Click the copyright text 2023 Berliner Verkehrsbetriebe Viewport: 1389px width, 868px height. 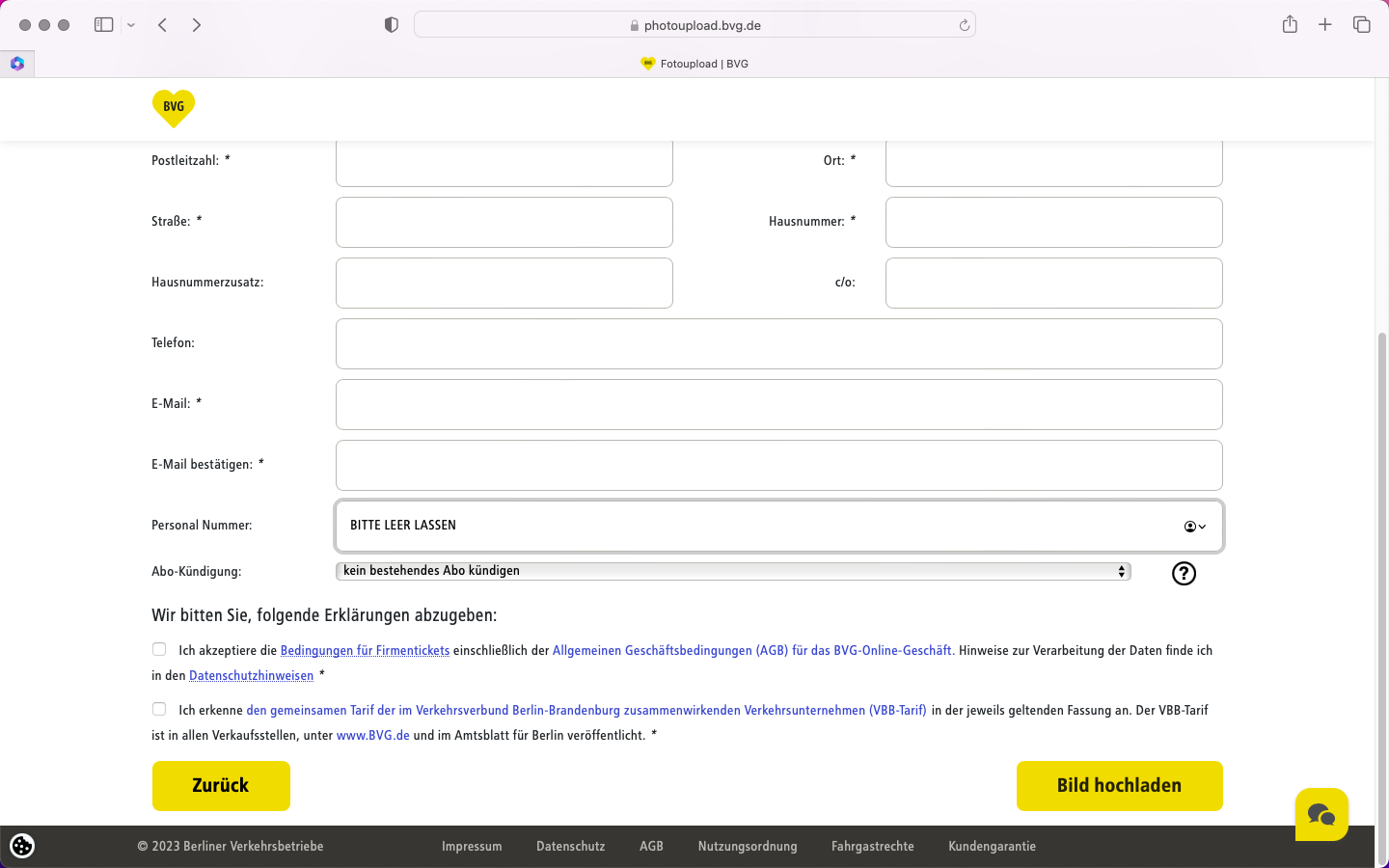tap(231, 847)
